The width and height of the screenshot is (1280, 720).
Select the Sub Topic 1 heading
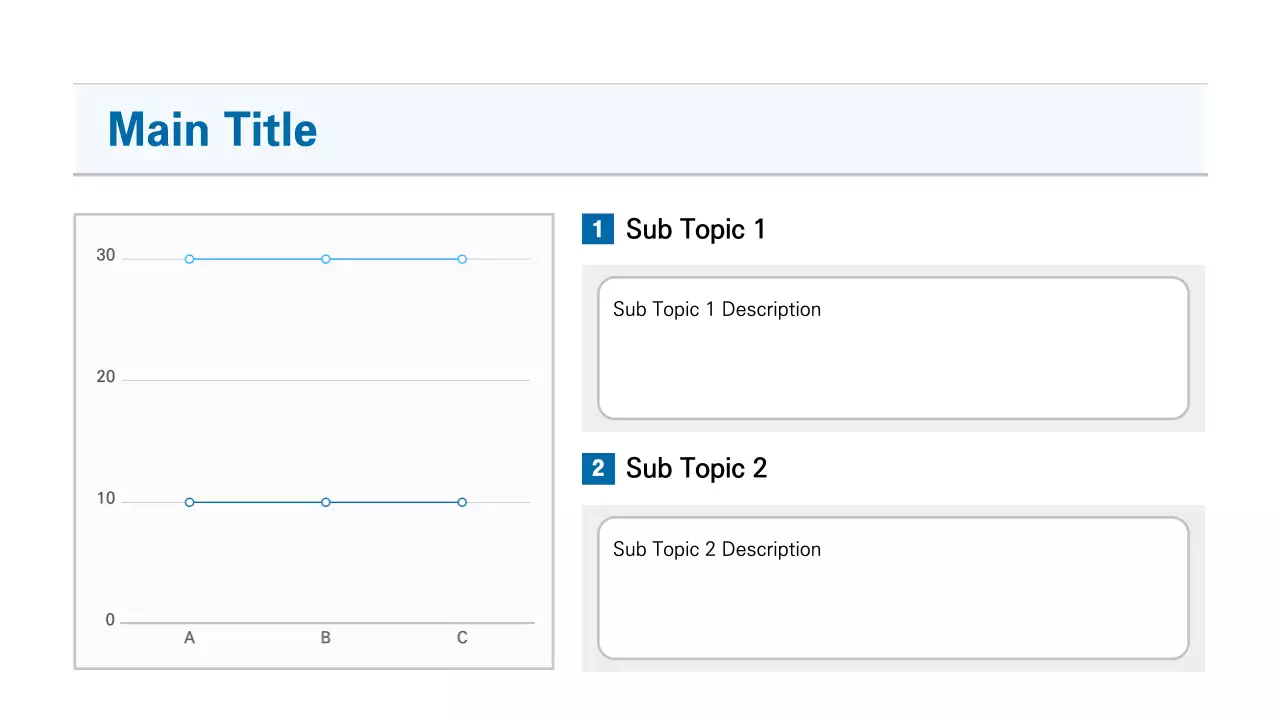pyautogui.click(x=695, y=229)
